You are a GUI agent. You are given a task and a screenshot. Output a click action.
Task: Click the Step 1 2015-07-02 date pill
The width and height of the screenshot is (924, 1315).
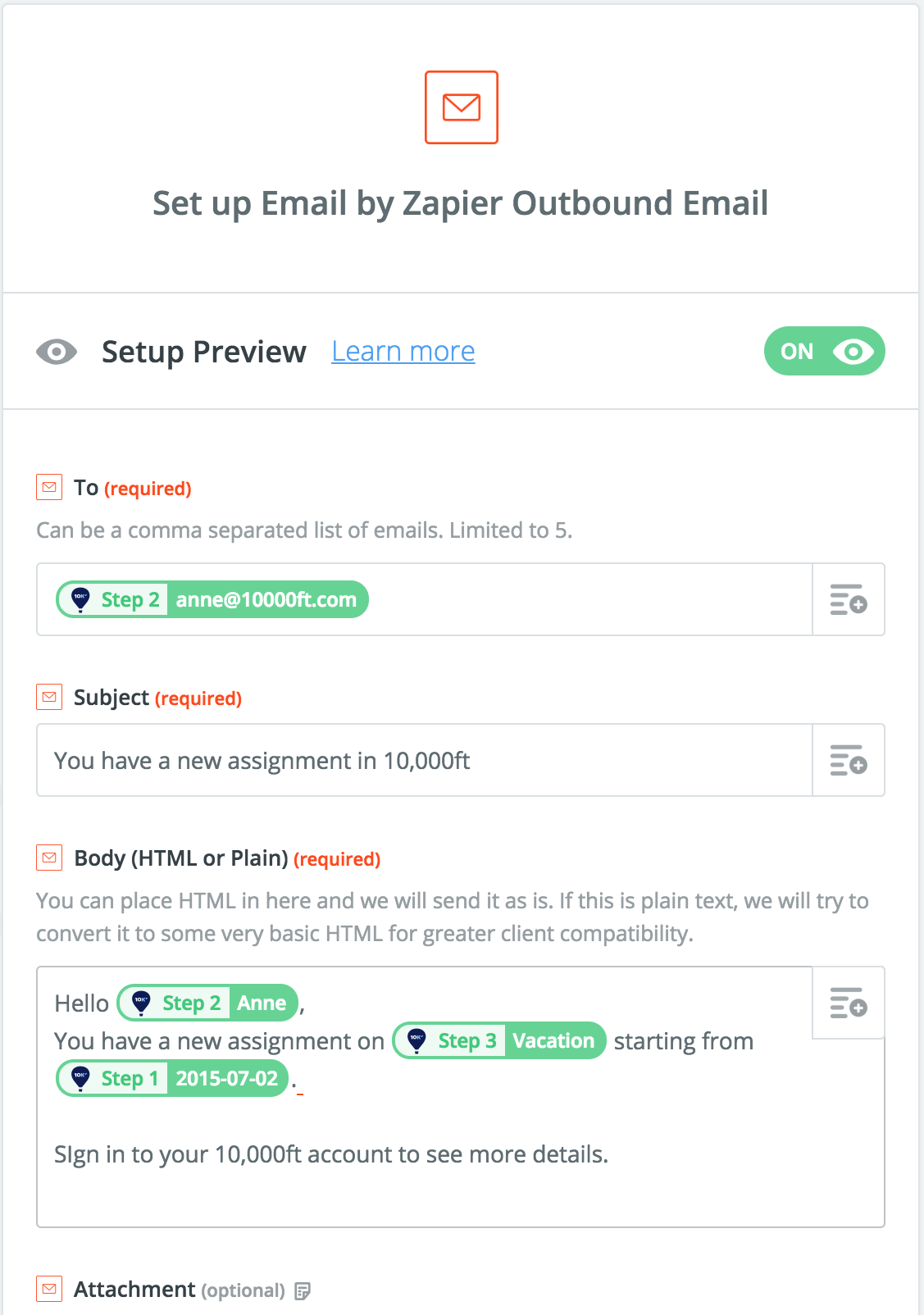tap(172, 1078)
